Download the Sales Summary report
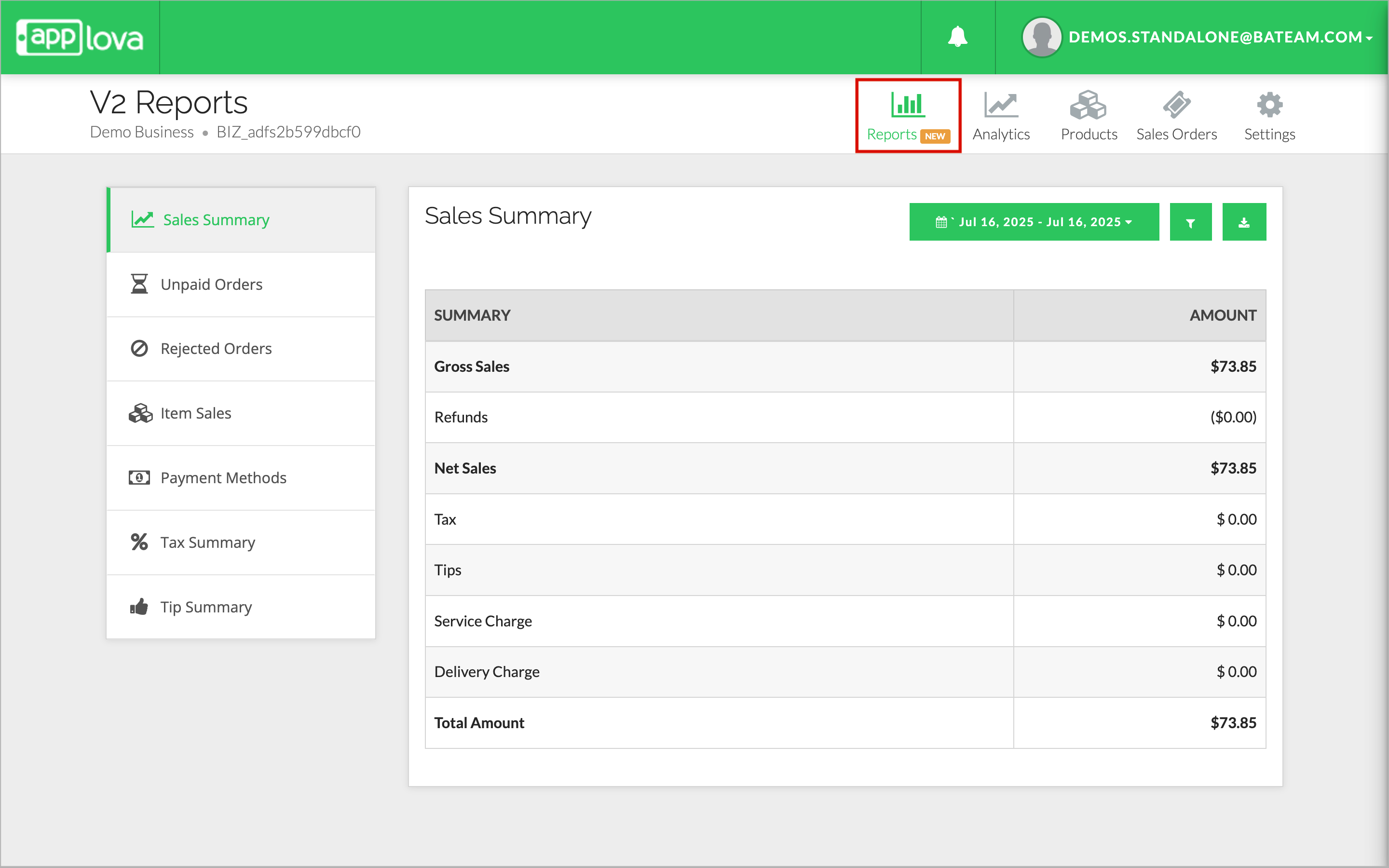The height and width of the screenshot is (868, 1389). (1244, 222)
